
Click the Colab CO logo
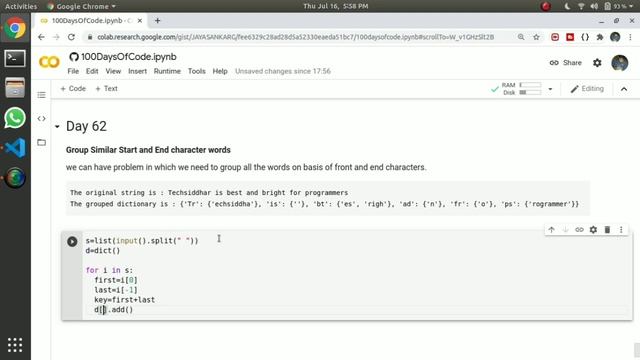coord(49,62)
